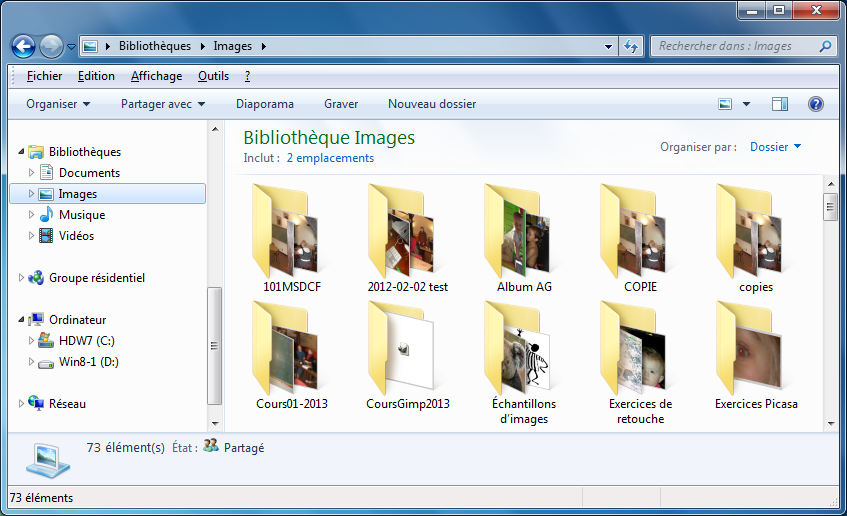Screen dimensions: 847x516
Task: Change view with the view mode icon
Action: tap(725, 104)
